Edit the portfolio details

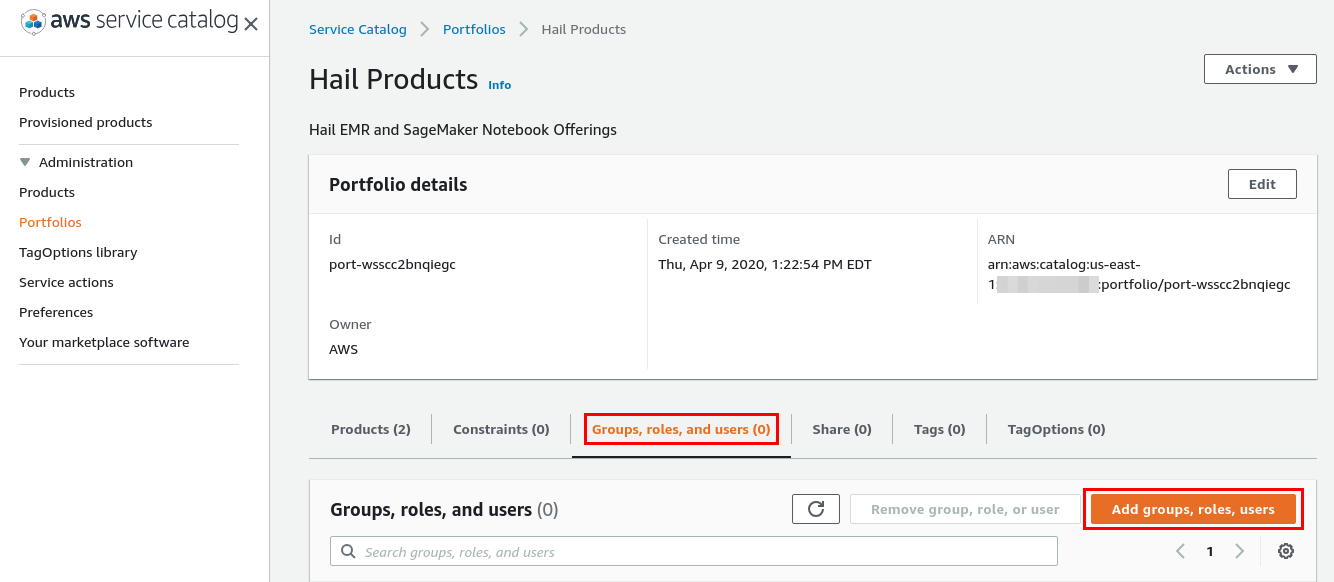(1262, 184)
